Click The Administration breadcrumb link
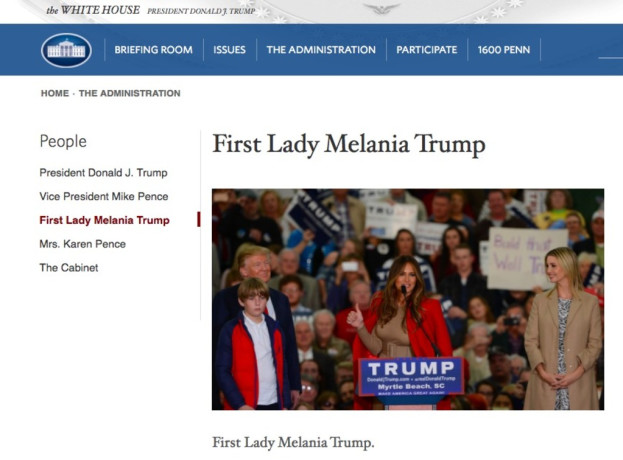The height and width of the screenshot is (460, 623). click(x=130, y=93)
